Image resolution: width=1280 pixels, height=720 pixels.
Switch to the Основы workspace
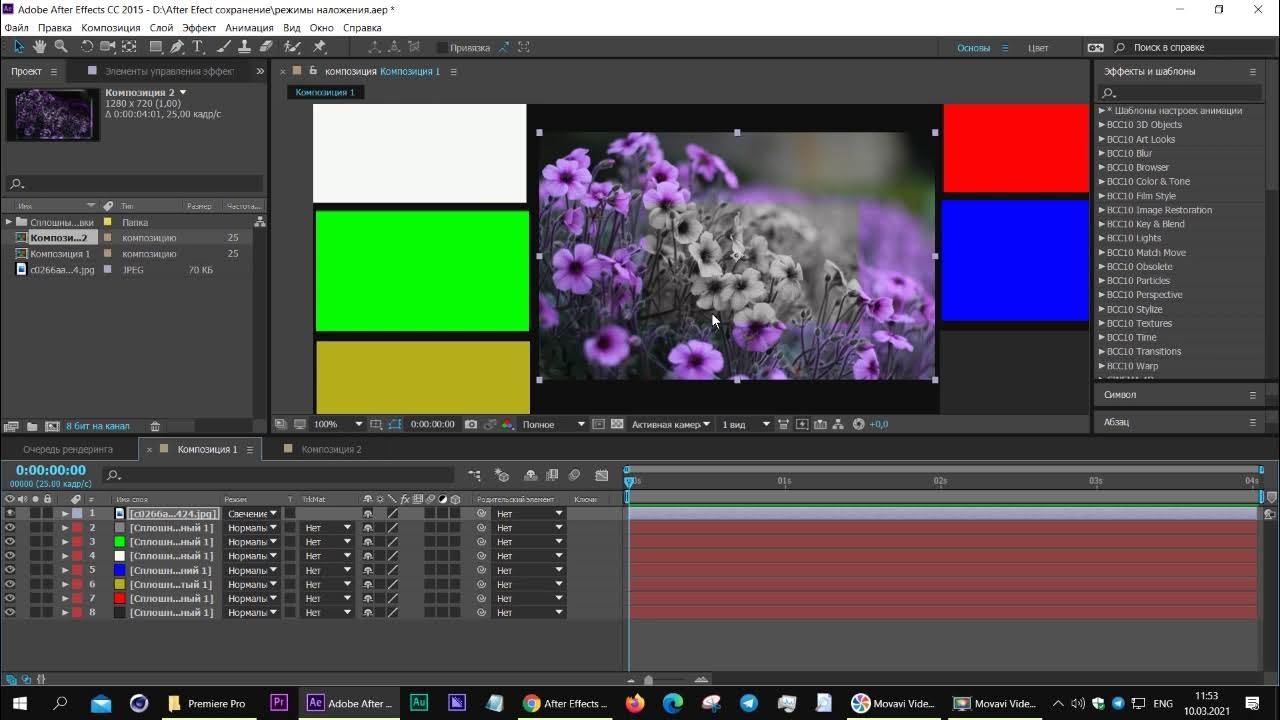973,47
